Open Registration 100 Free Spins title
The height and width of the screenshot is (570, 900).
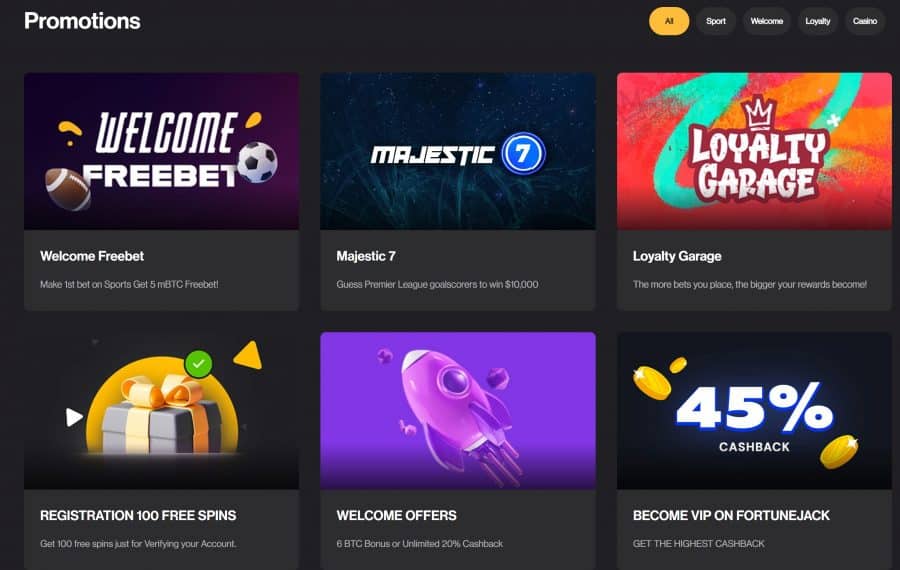[138, 515]
